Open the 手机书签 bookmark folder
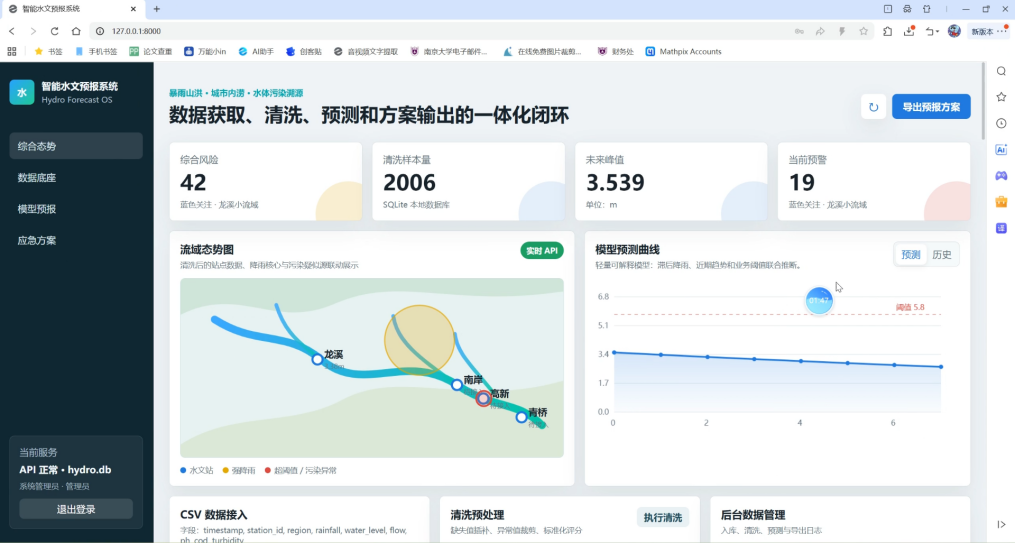The image size is (1015, 543). coord(96,51)
